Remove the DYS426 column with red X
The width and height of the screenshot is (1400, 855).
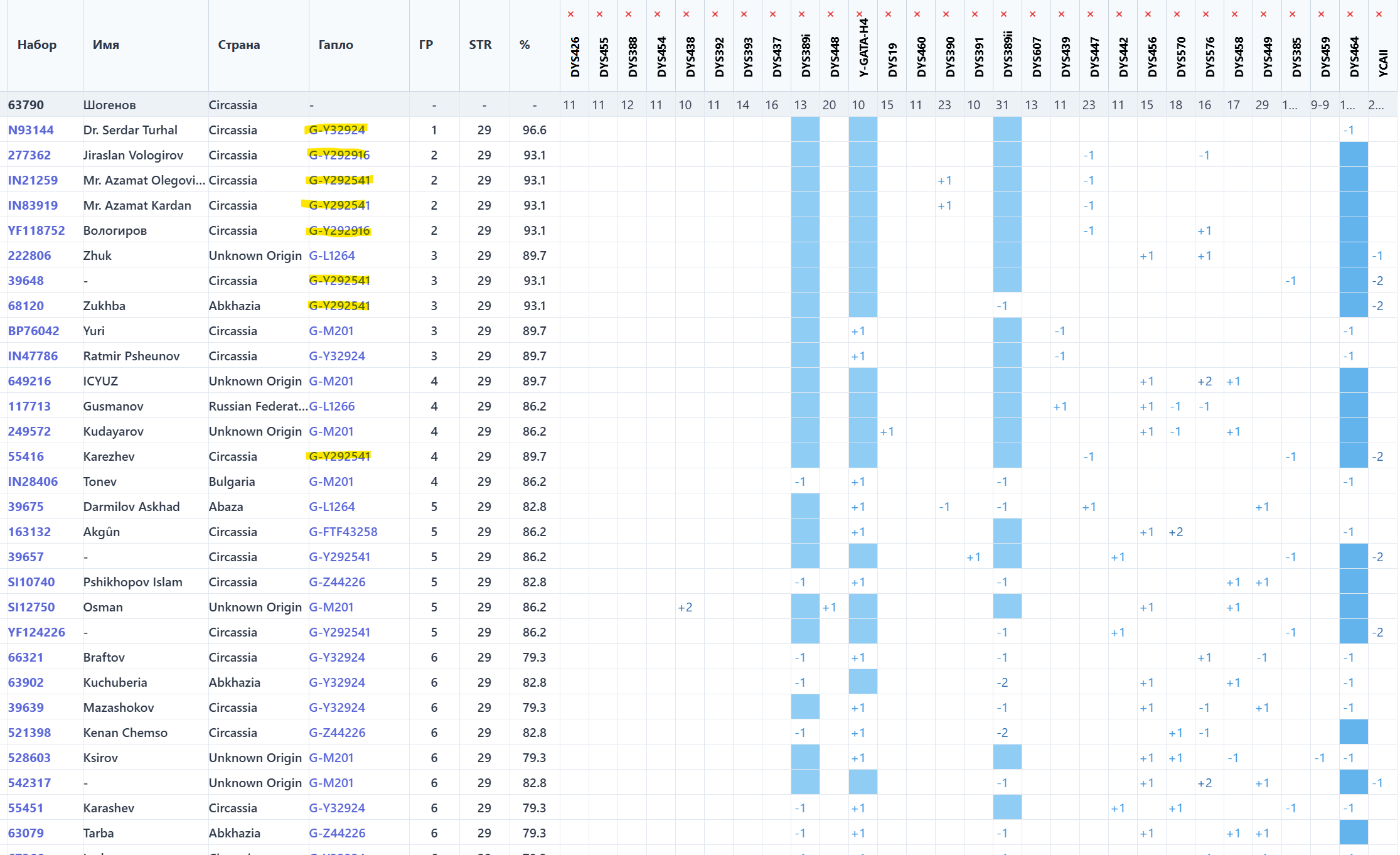click(x=570, y=14)
